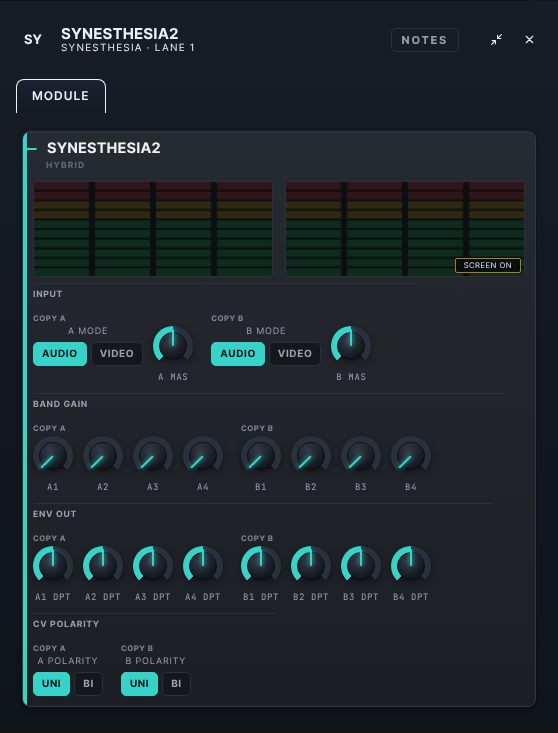Click the SY module logo
Image resolution: width=558 pixels, height=733 pixels.
33,40
